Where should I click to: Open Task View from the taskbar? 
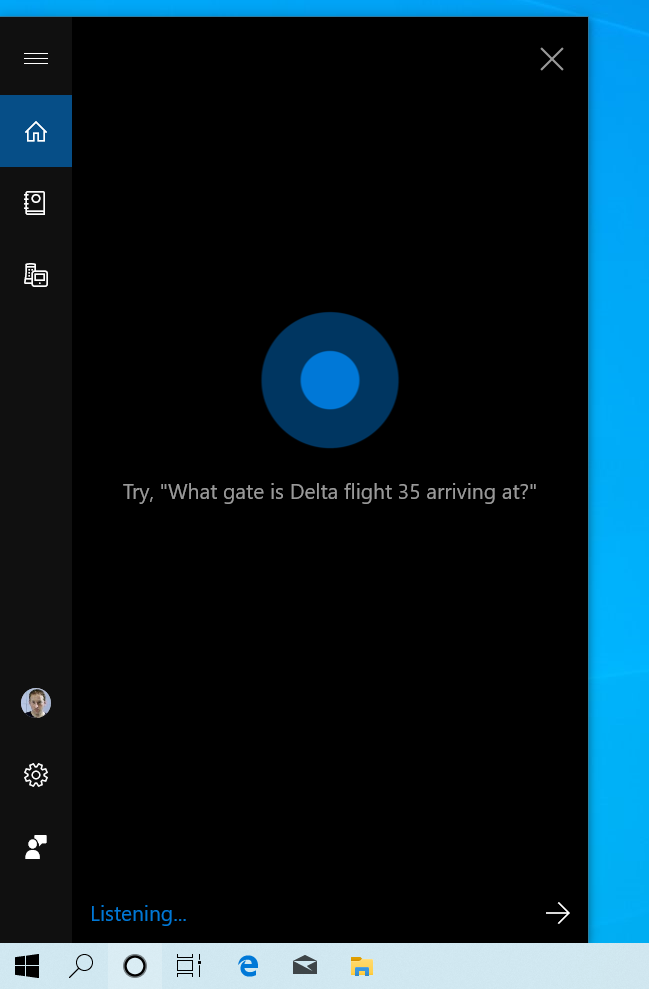[189, 966]
